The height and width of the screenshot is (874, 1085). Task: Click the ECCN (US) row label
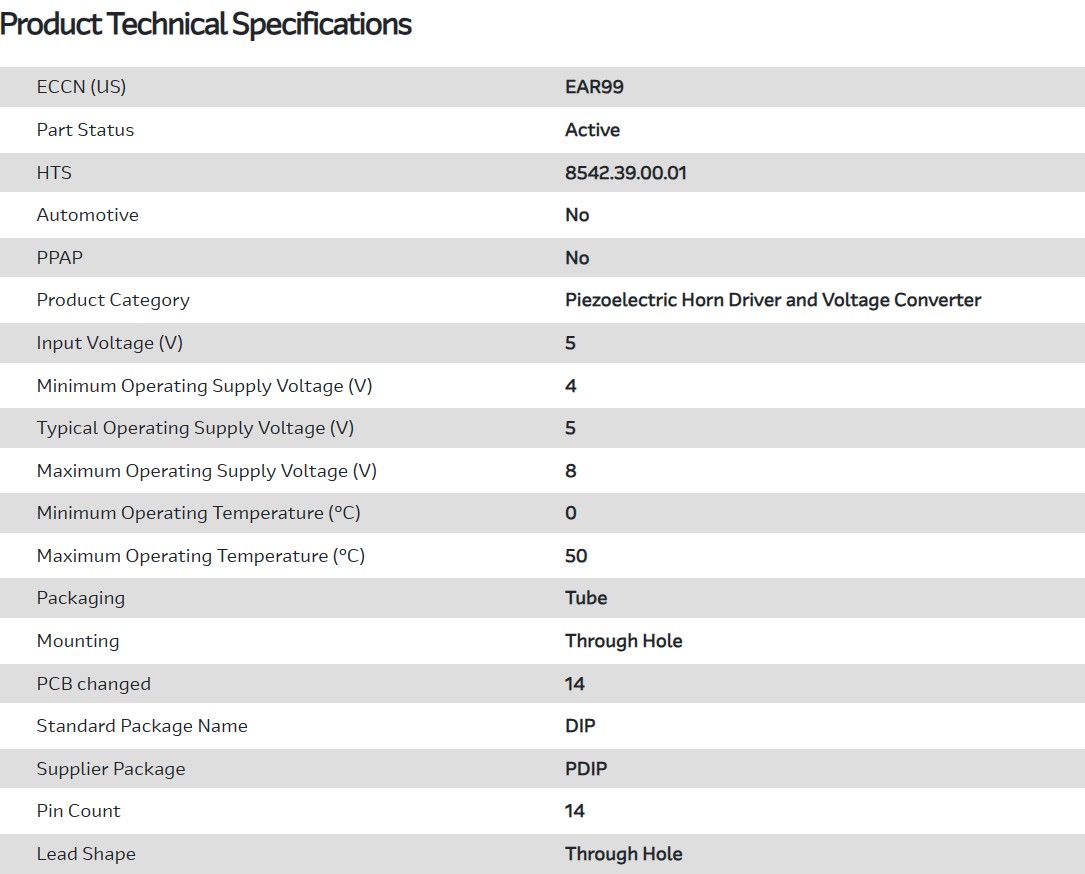(81, 87)
